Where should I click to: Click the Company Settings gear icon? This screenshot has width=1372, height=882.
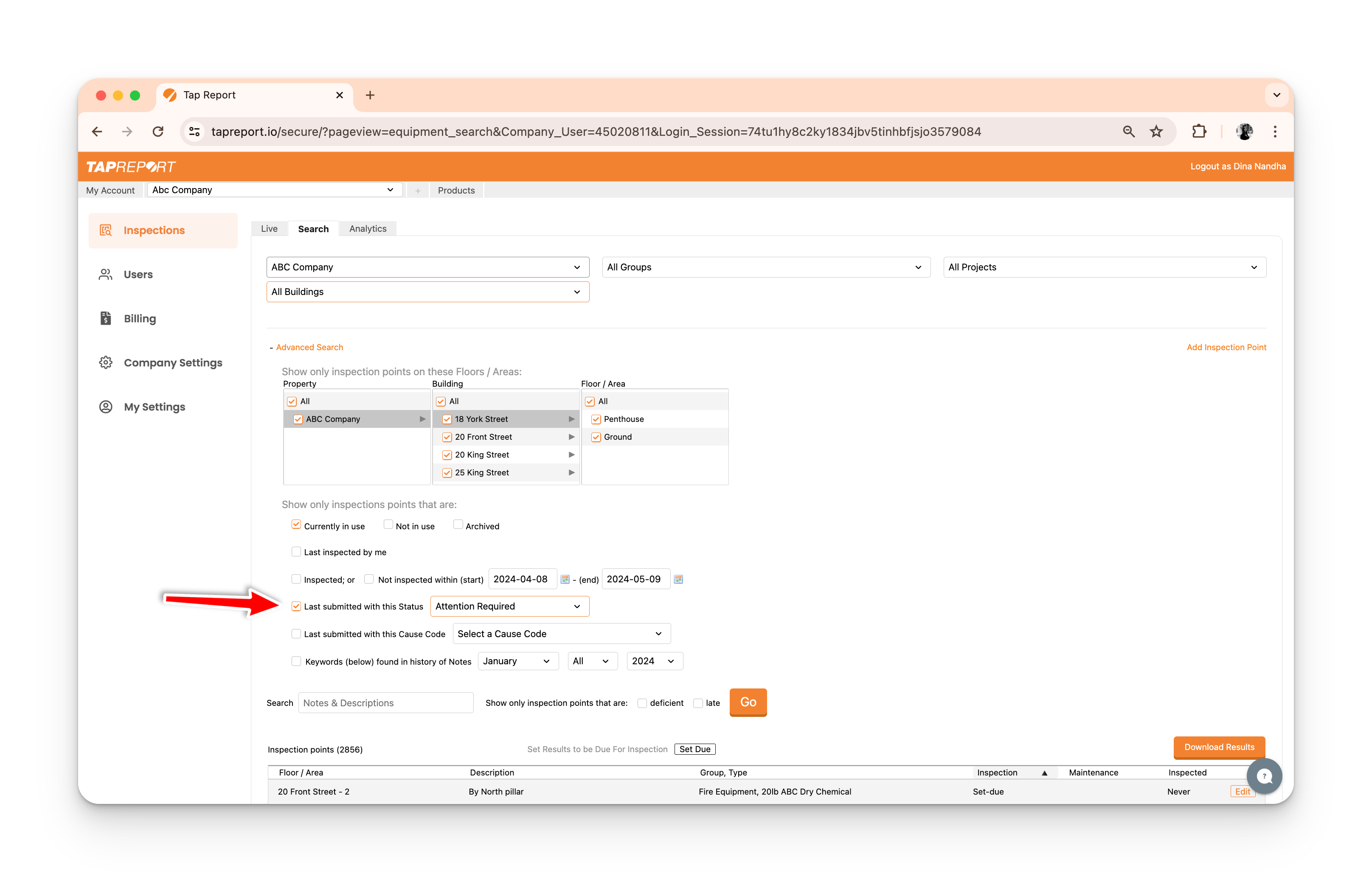[106, 362]
